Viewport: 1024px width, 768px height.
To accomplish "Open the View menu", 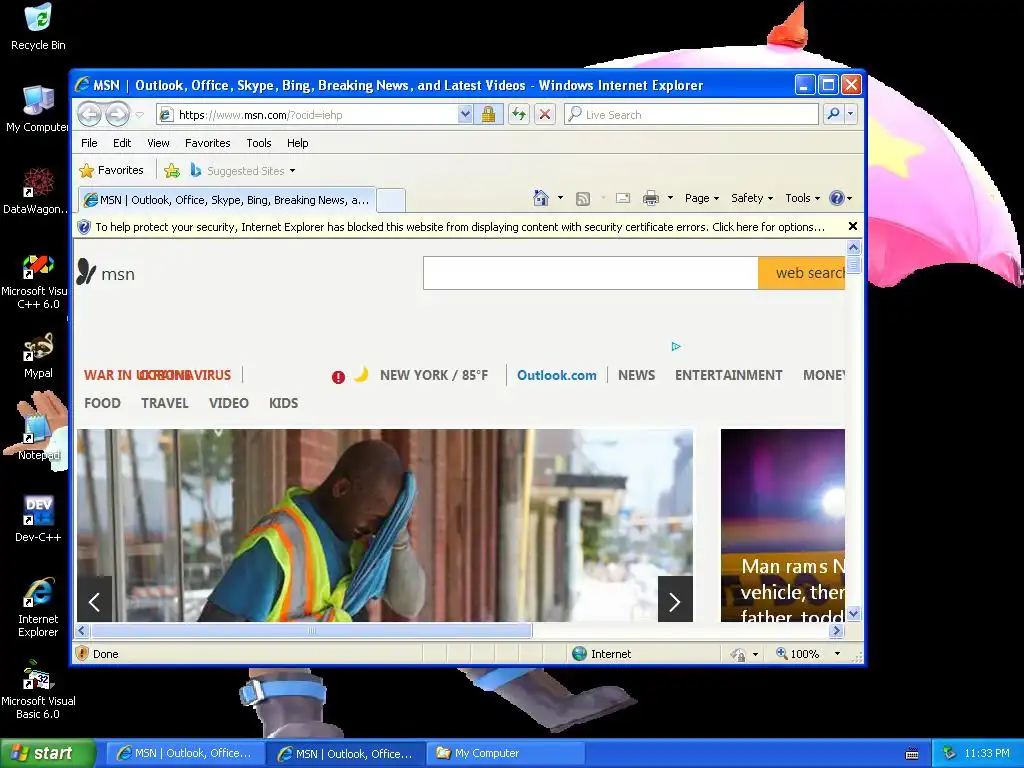I will [158, 143].
